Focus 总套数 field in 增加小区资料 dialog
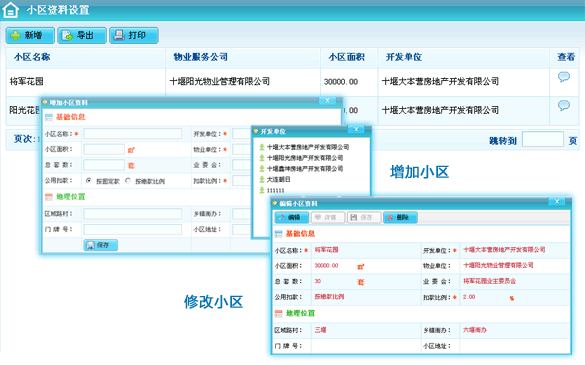 [x=104, y=165]
